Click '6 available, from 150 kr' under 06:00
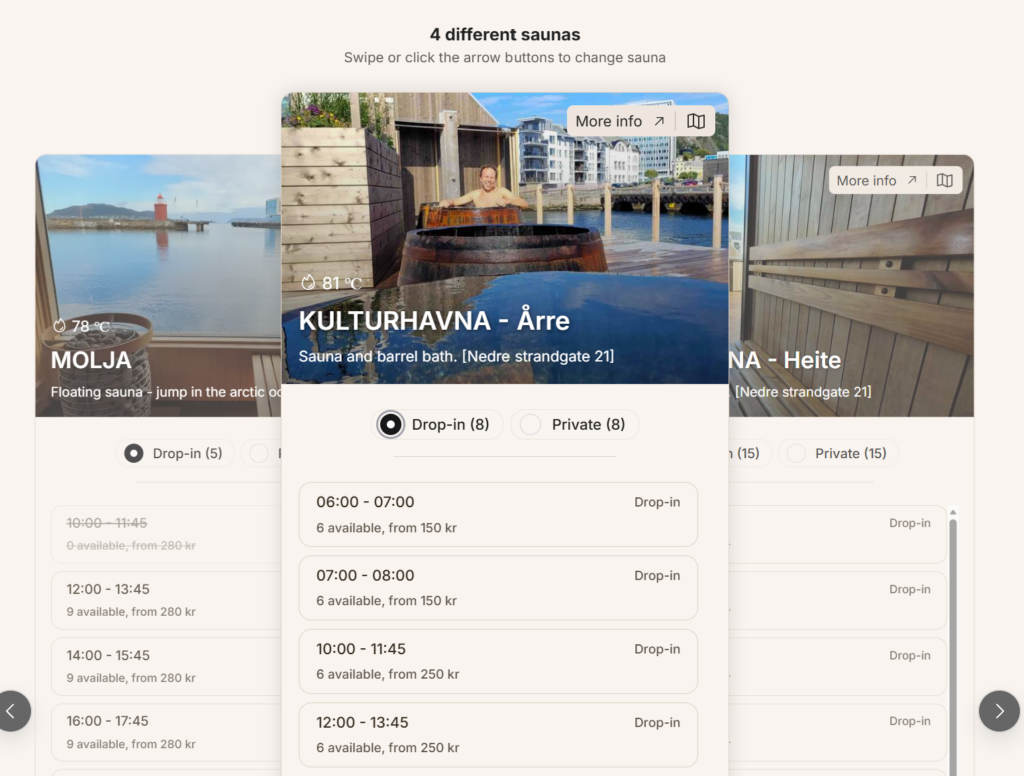1024x776 pixels. 386,527
